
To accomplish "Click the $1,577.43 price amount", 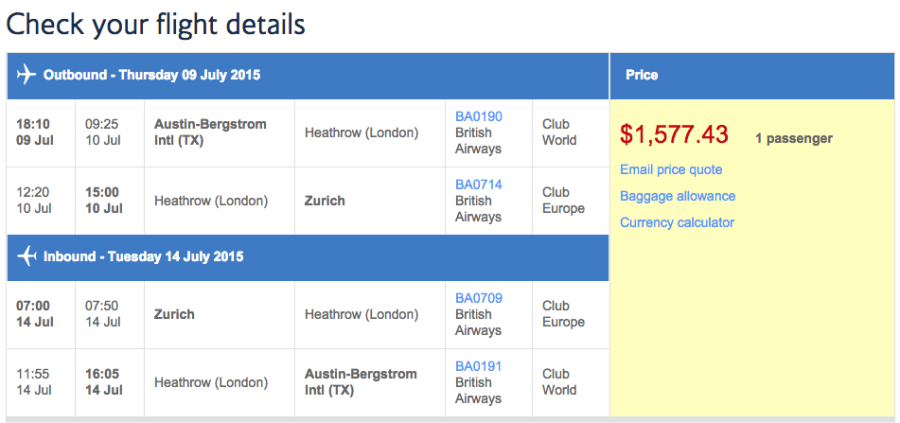I will (x=674, y=135).
